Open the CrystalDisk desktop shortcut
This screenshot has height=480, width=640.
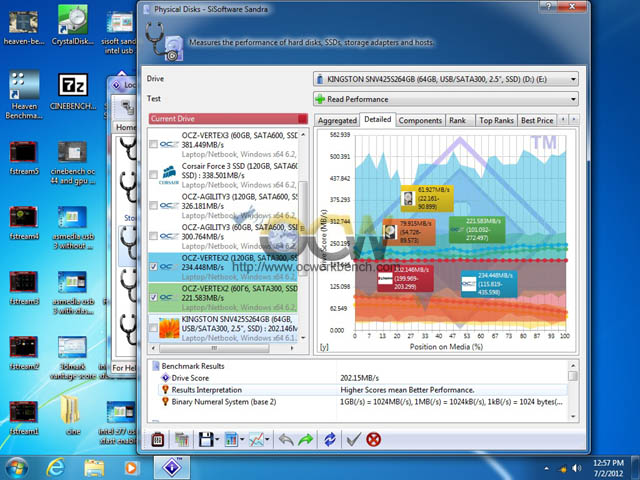[x=73, y=25]
